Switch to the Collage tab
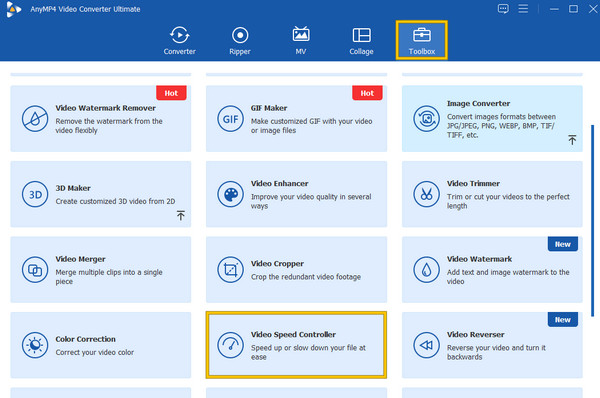The width and height of the screenshot is (600, 398). click(361, 41)
